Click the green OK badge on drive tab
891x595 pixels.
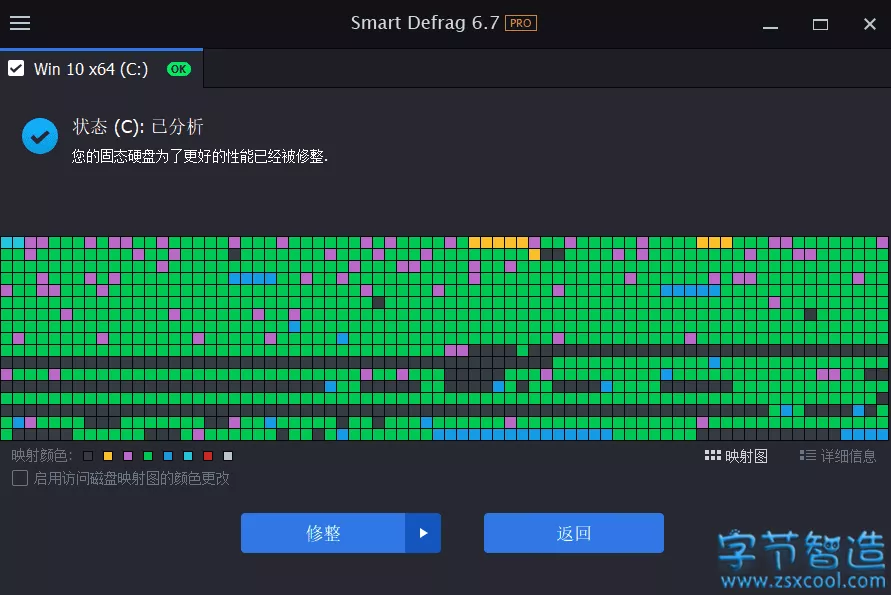pos(178,69)
